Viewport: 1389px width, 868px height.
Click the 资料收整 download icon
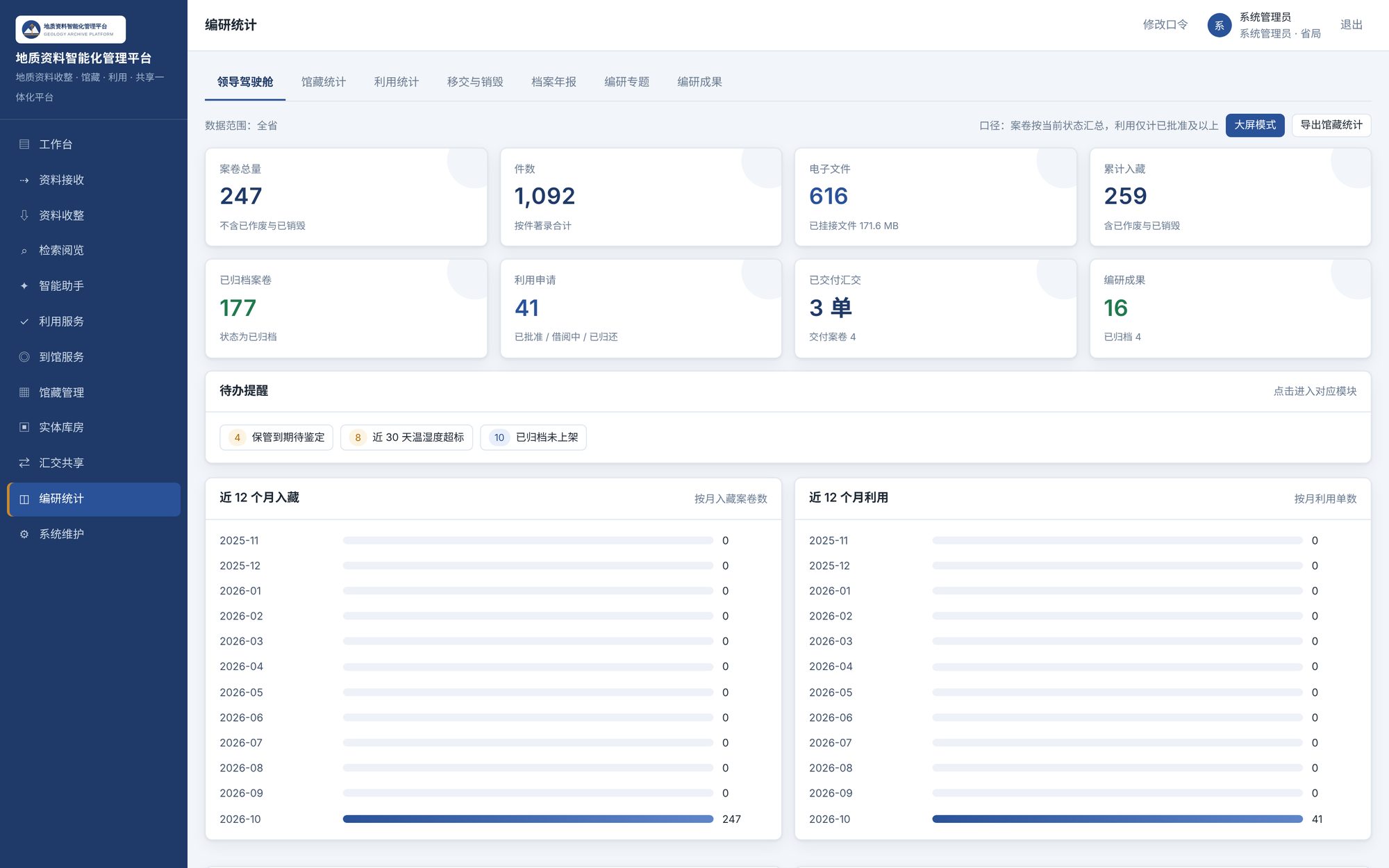point(24,215)
